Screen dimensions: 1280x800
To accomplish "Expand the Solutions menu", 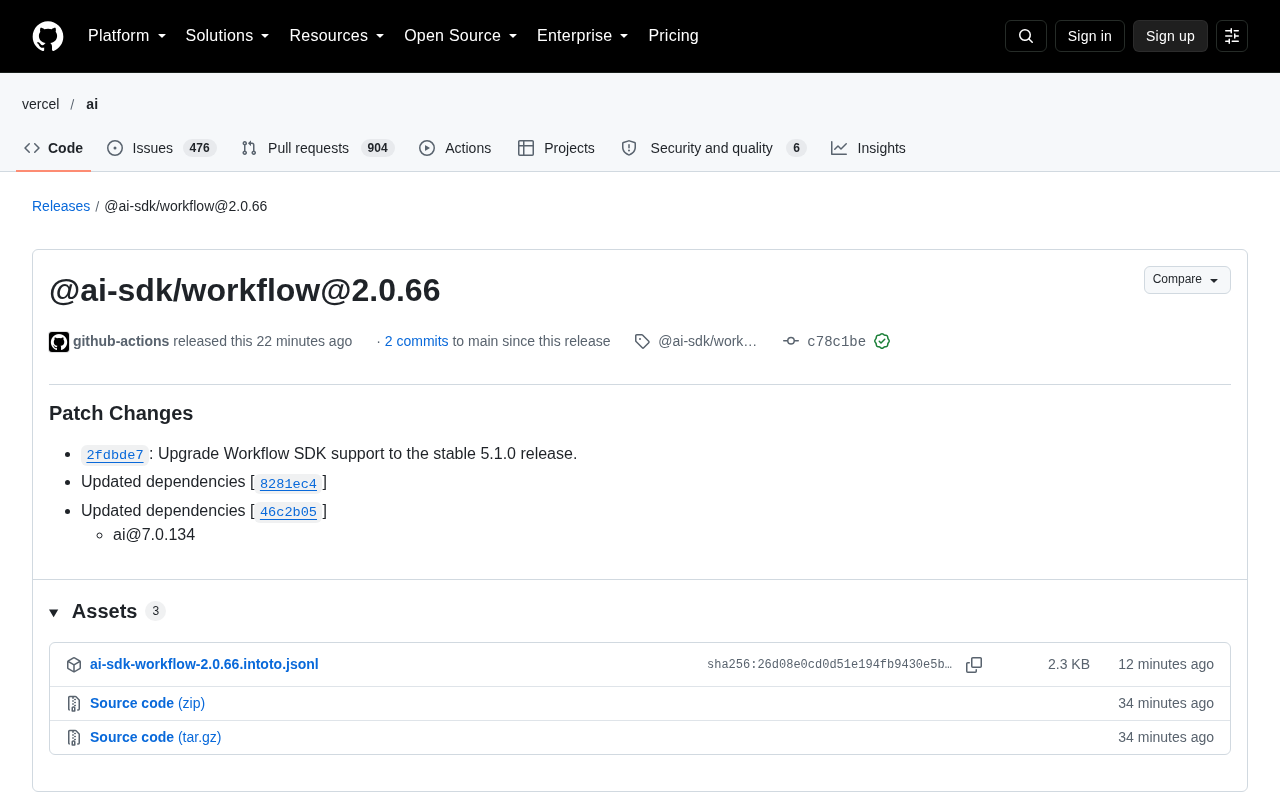I will [x=228, y=36].
